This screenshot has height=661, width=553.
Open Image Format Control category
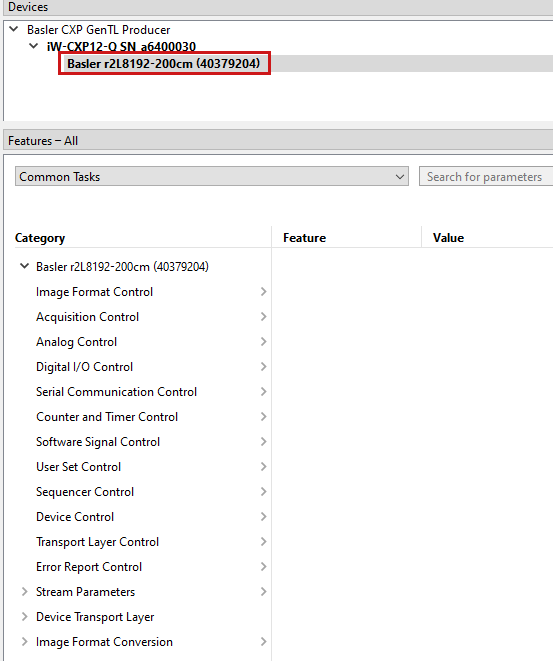[94, 292]
